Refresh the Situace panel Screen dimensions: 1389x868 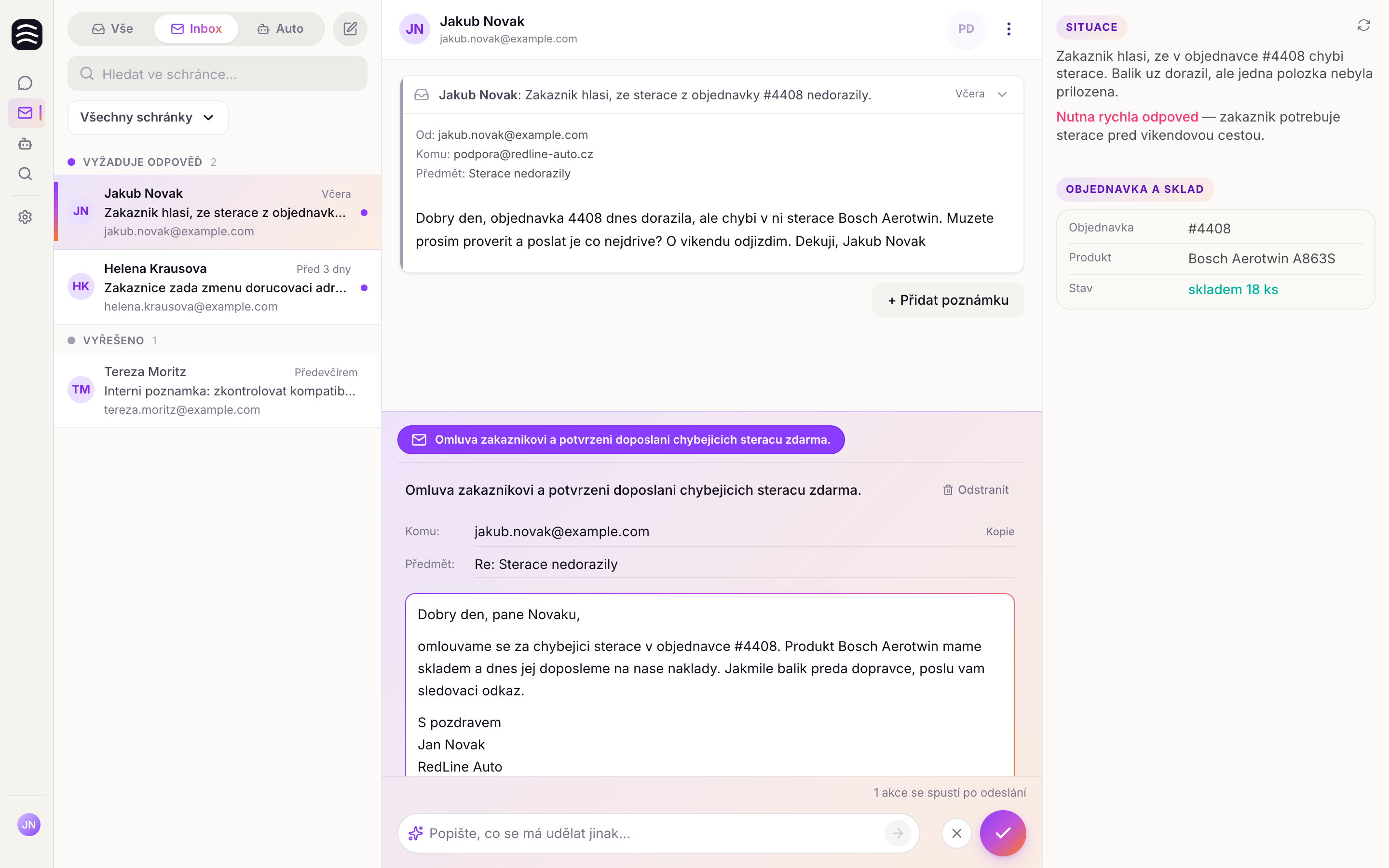coord(1364,25)
